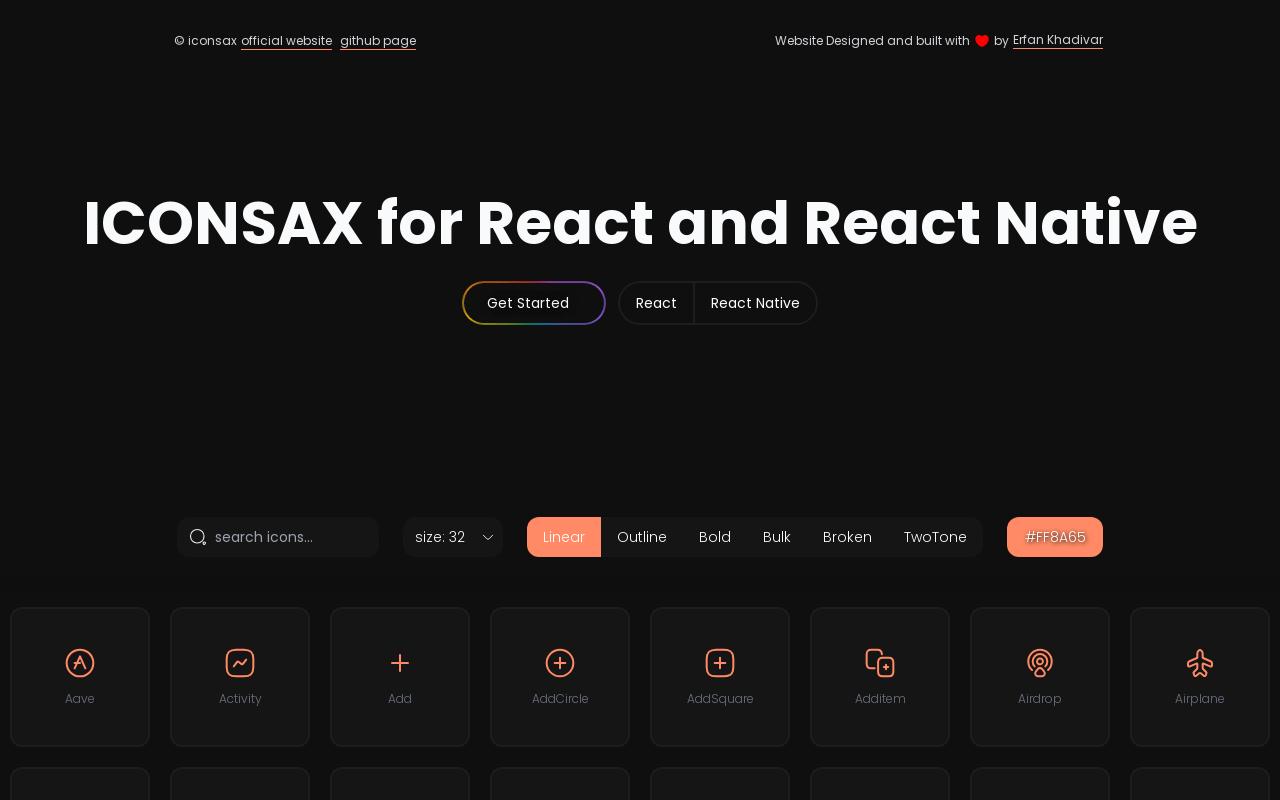Select the React Native option

[x=755, y=303]
